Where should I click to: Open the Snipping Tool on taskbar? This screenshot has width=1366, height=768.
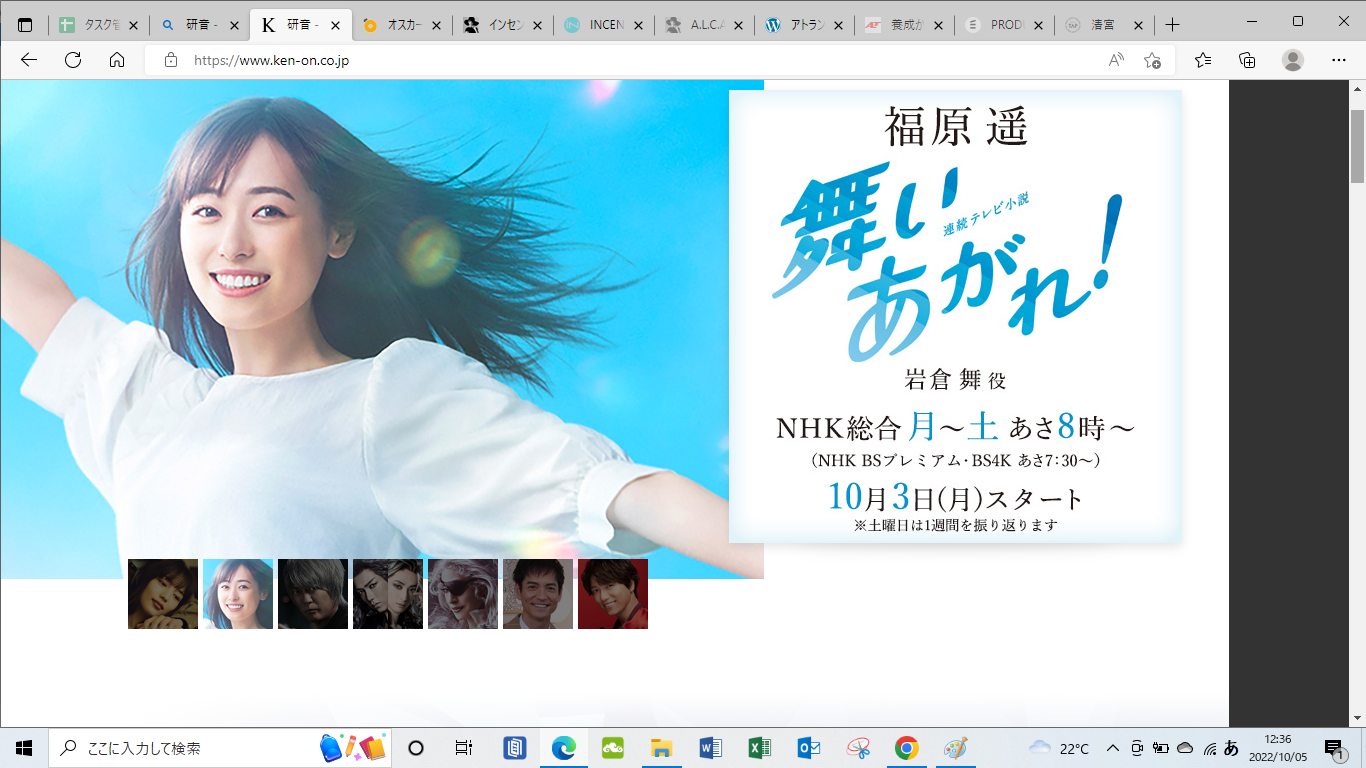click(x=858, y=748)
